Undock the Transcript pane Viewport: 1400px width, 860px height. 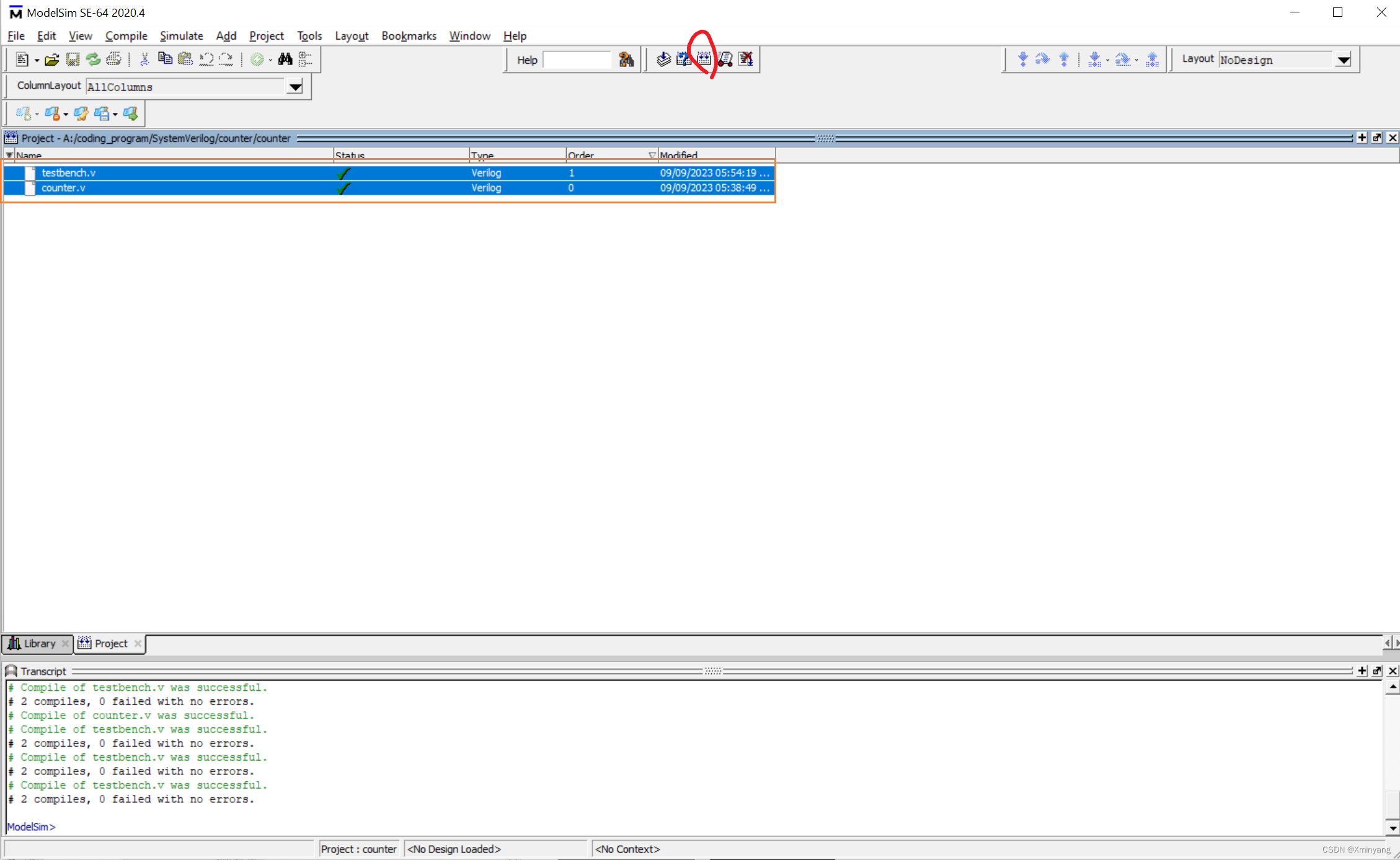[x=1377, y=671]
